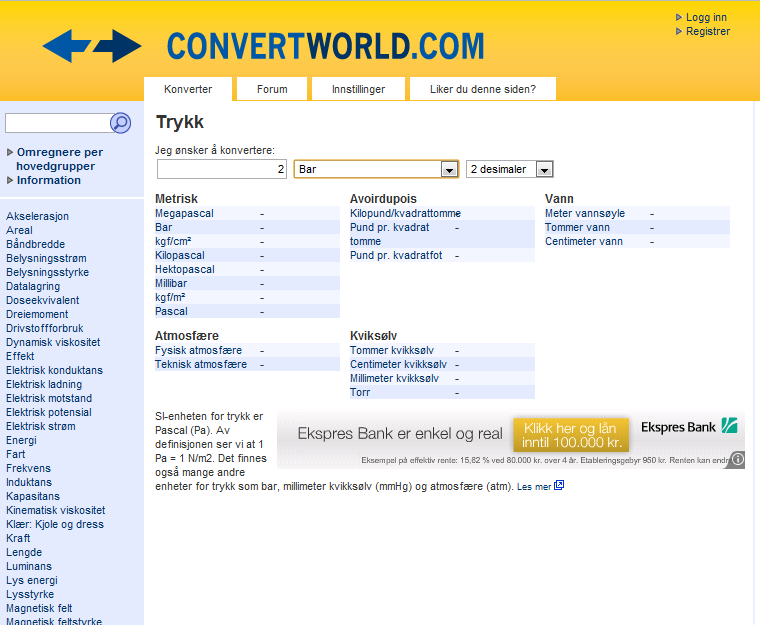Open Båndbredde converter
Image resolution: width=760 pixels, height=625 pixels.
(x=35, y=244)
